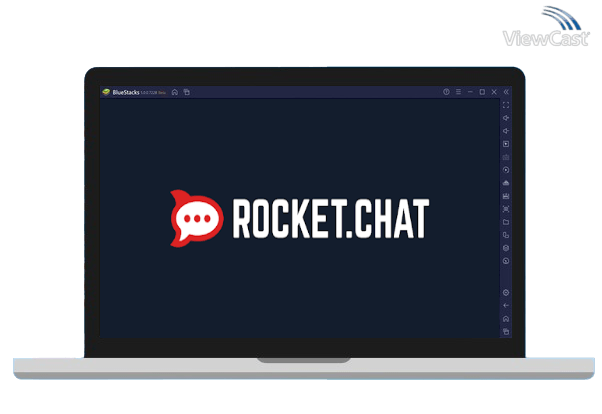This screenshot has width=602, height=414.
Task: Enter fullscreen mode from sidebar
Action: 506,105
